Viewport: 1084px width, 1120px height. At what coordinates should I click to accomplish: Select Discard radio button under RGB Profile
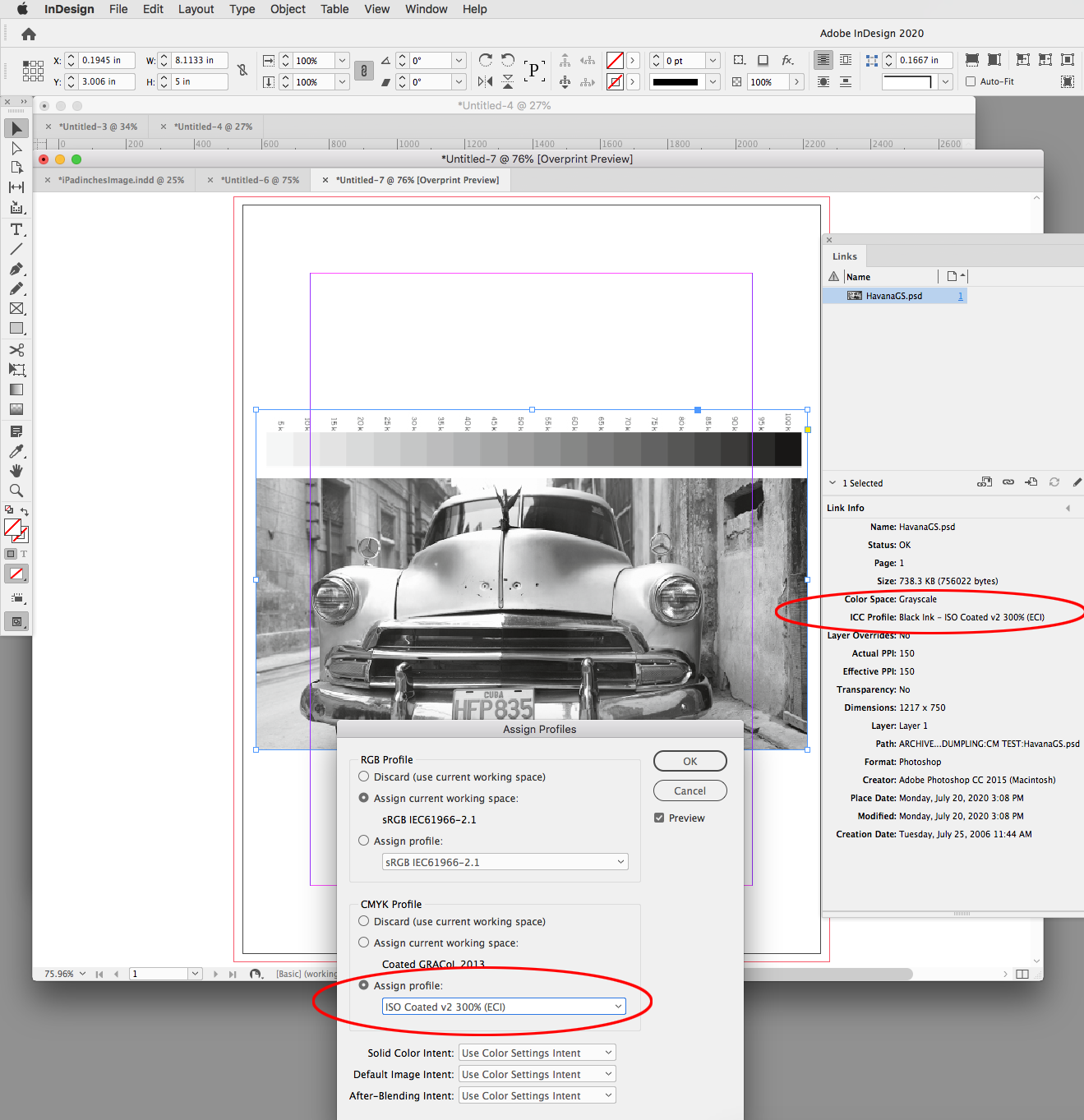point(363,776)
